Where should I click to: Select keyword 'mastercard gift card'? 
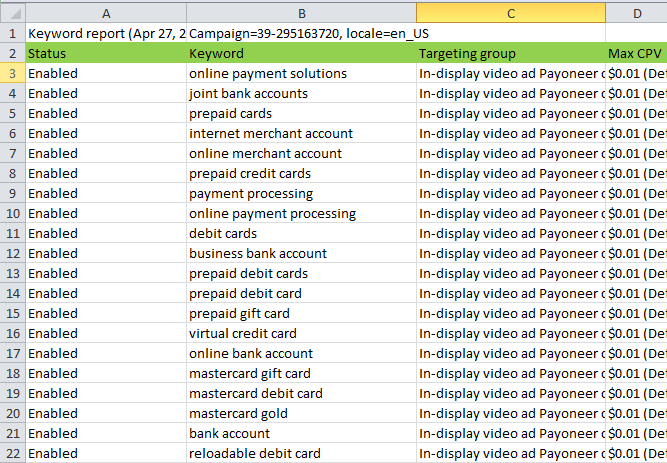click(x=301, y=373)
